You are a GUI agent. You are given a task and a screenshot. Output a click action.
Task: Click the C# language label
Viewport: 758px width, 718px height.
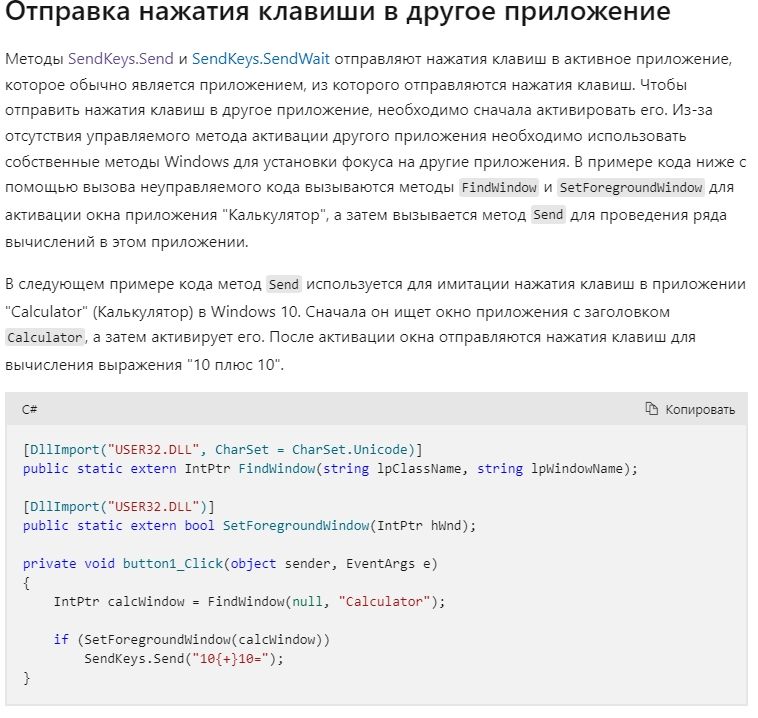(30, 409)
